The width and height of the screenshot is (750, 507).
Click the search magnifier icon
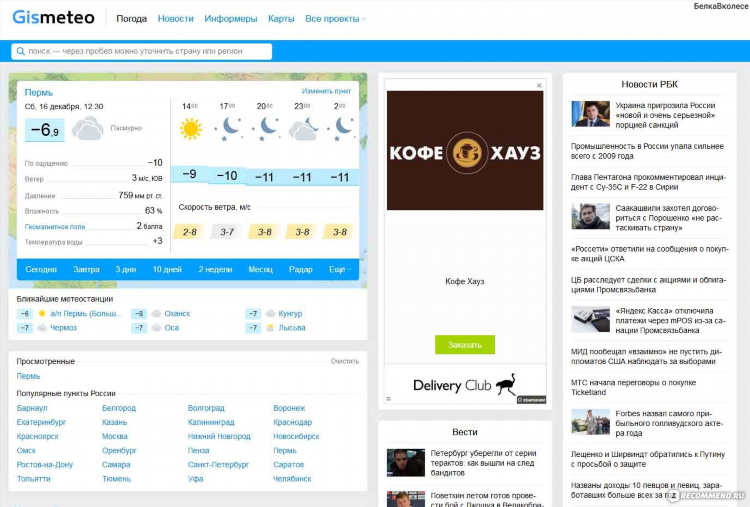click(x=21, y=51)
